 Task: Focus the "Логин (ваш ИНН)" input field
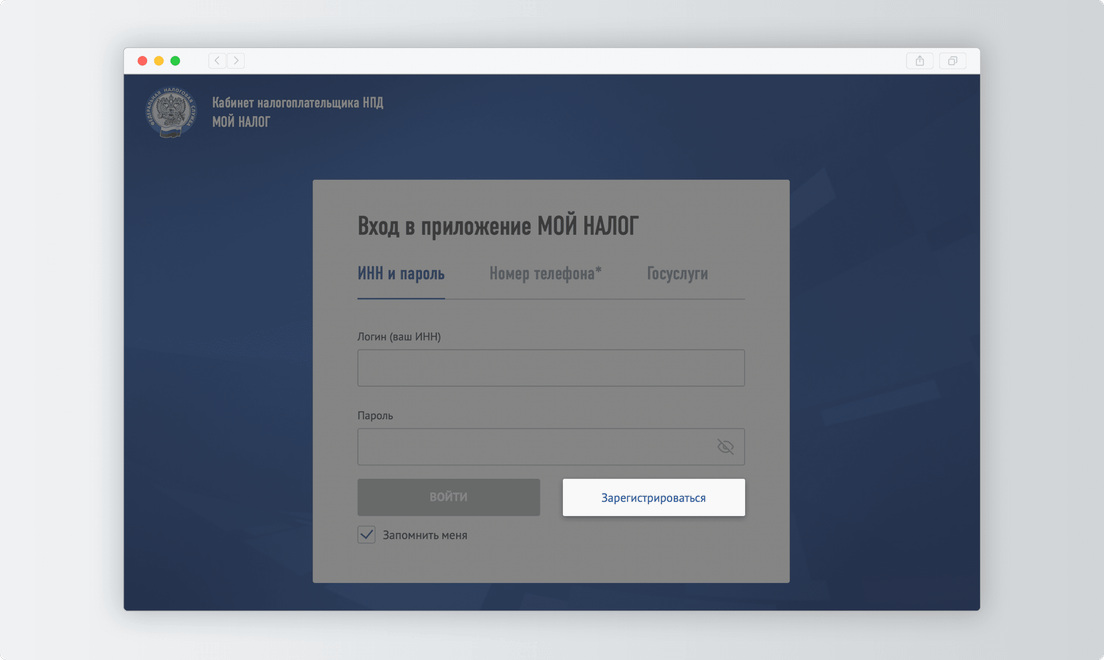click(x=551, y=368)
